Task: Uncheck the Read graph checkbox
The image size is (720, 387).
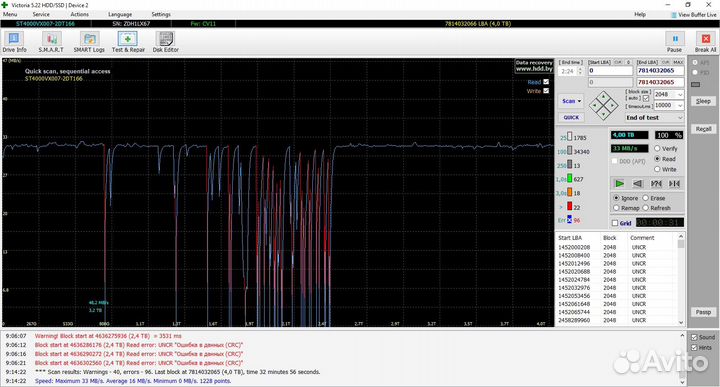Action: click(x=546, y=82)
